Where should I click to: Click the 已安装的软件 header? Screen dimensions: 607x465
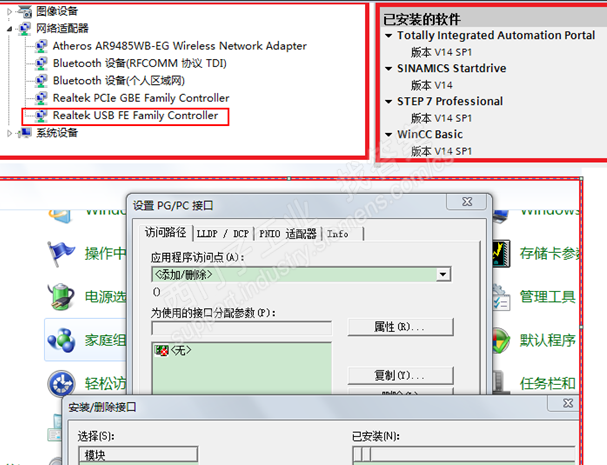pos(422,19)
